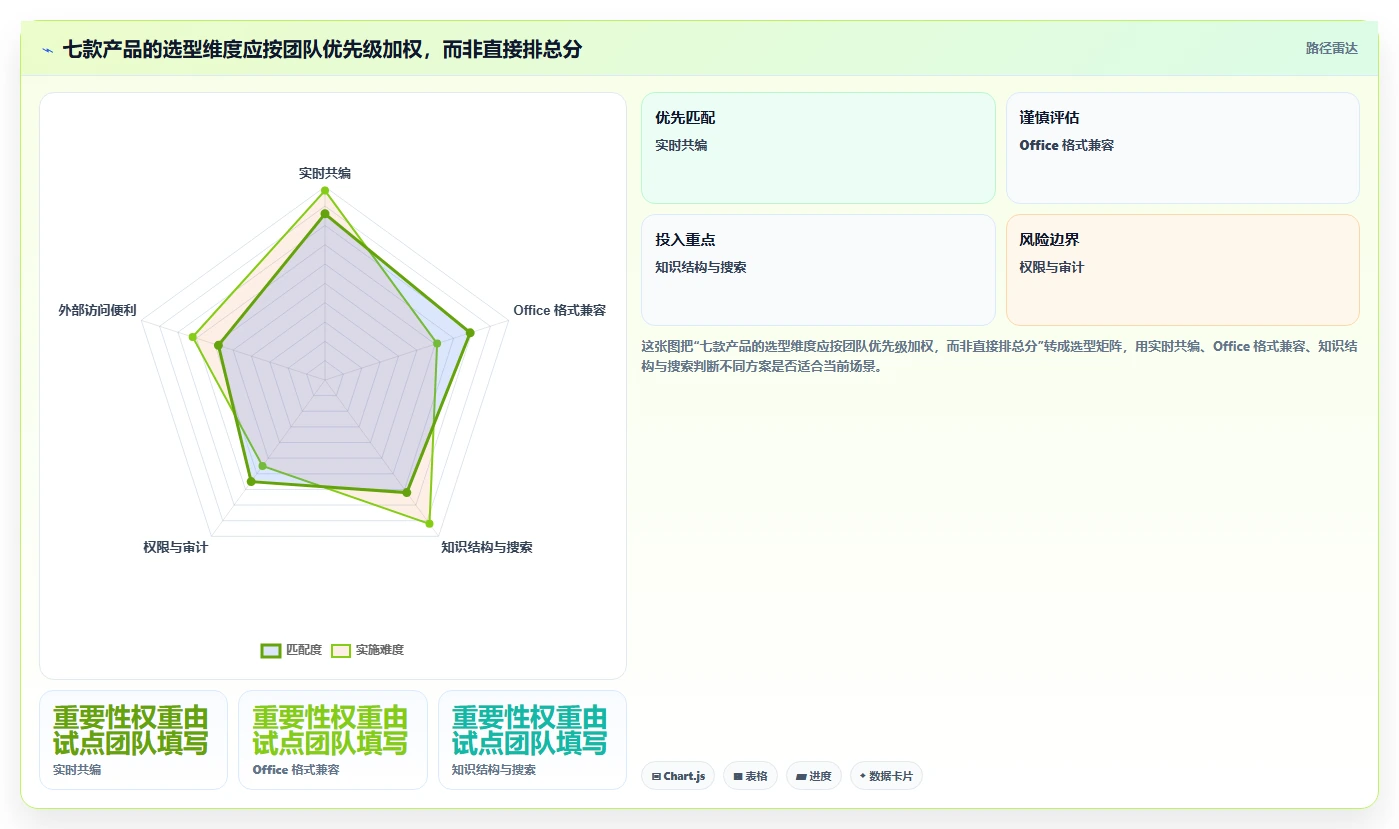Select the Office 格式兼容 radar axis label
Screen dimensions: 1399x829
point(559,310)
